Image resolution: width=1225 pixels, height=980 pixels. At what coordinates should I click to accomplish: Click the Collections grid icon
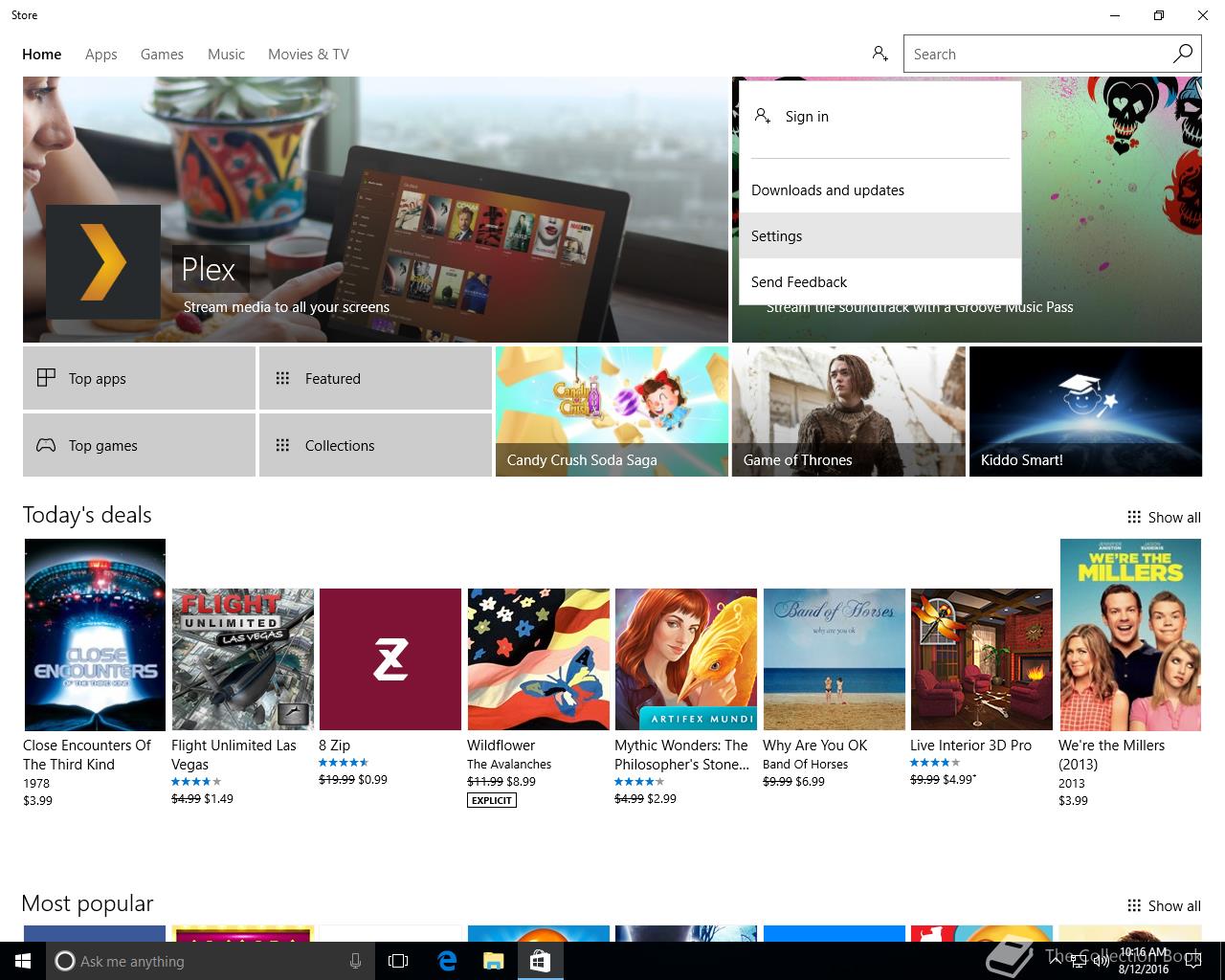tap(282, 445)
